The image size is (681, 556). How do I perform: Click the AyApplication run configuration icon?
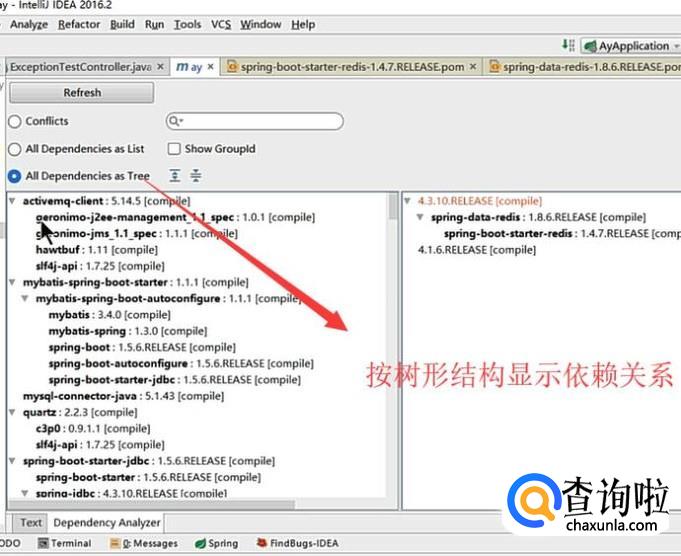pyautogui.click(x=589, y=46)
